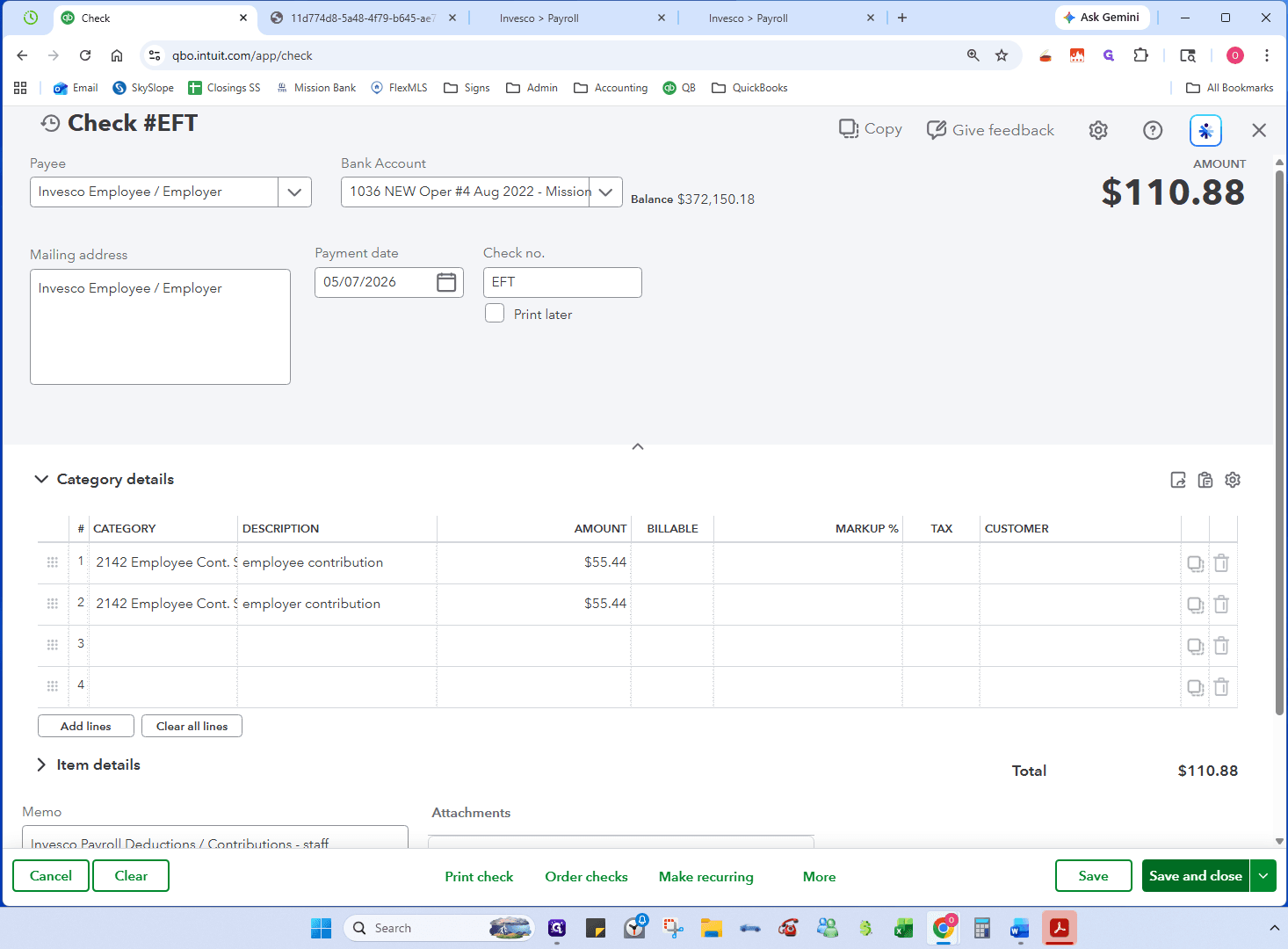Open Give feedback

pyautogui.click(x=990, y=130)
